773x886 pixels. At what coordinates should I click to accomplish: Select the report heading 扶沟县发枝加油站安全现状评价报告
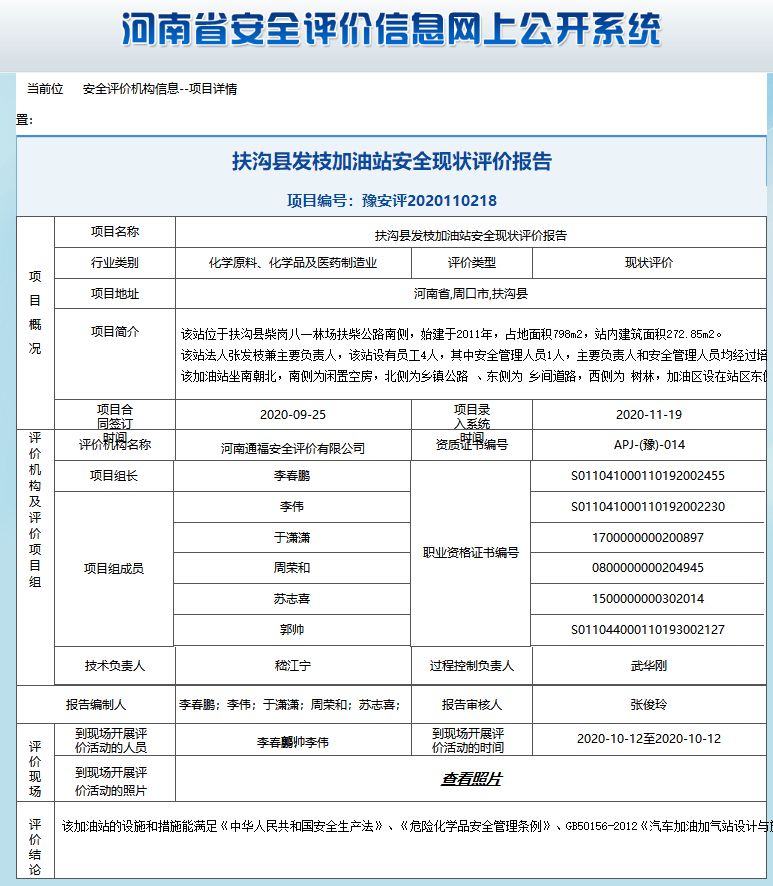(x=392, y=162)
